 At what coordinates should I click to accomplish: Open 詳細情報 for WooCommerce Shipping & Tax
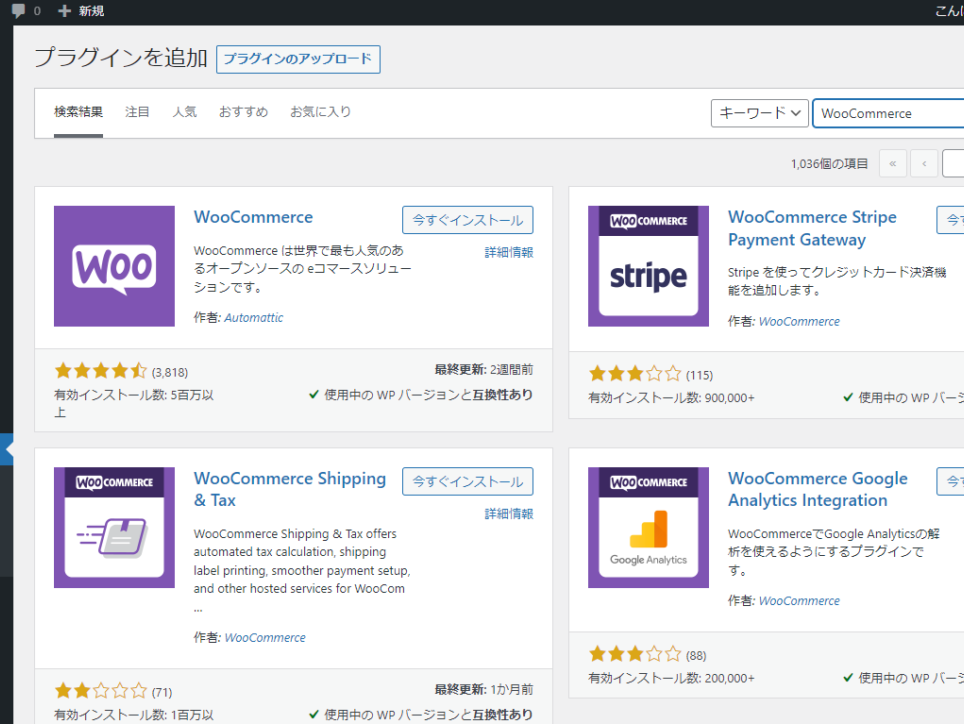[509, 513]
